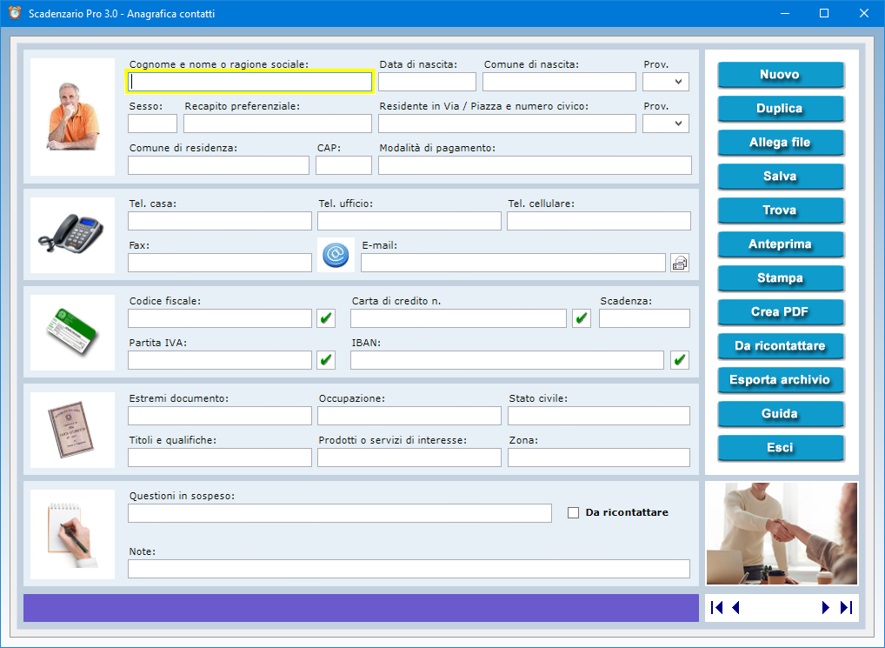Click the Modalità di pagamento field
The width and height of the screenshot is (885, 648).
pos(534,165)
